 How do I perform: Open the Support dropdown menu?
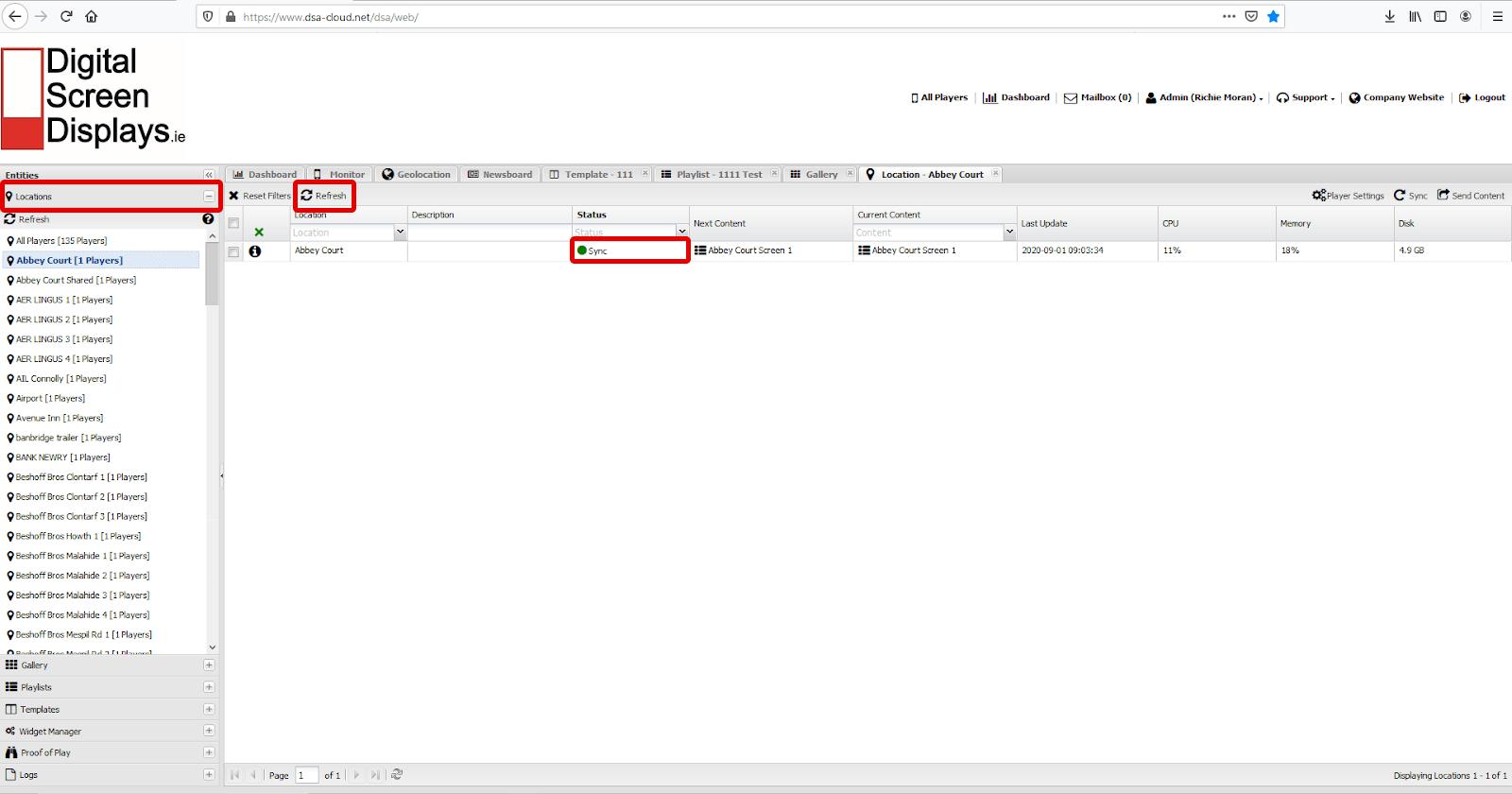point(1306,97)
